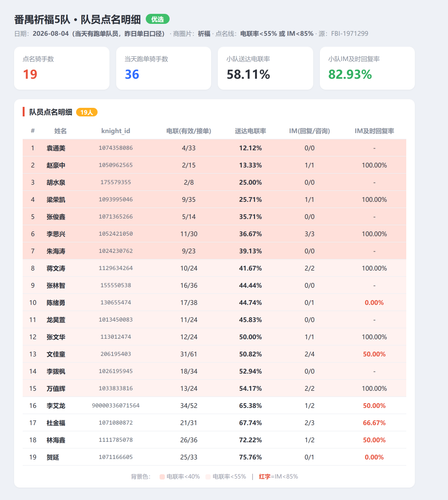Screen dimensions: 448x500
Task: Click knight id 1129634264
Action: (x=116, y=268)
